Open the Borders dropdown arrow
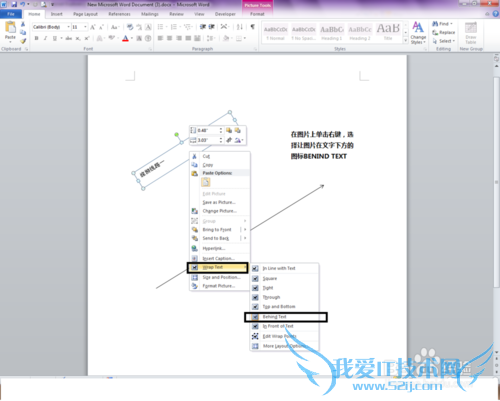The width and height of the screenshot is (500, 401). point(245,38)
